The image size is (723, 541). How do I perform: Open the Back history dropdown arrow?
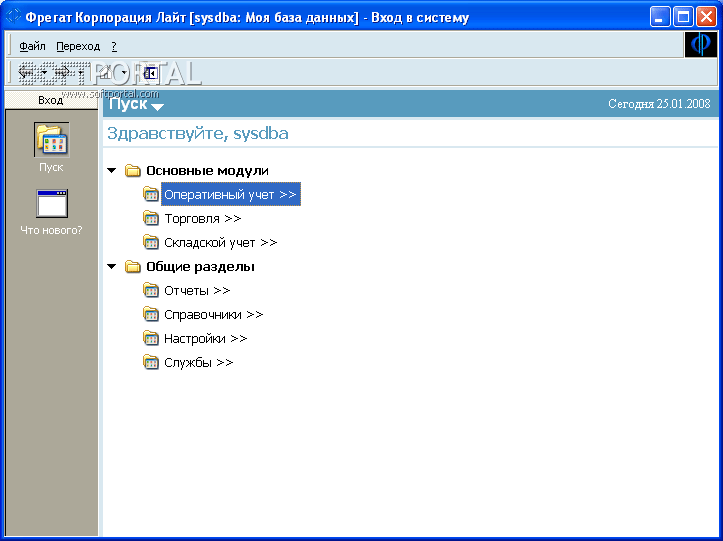[44, 72]
